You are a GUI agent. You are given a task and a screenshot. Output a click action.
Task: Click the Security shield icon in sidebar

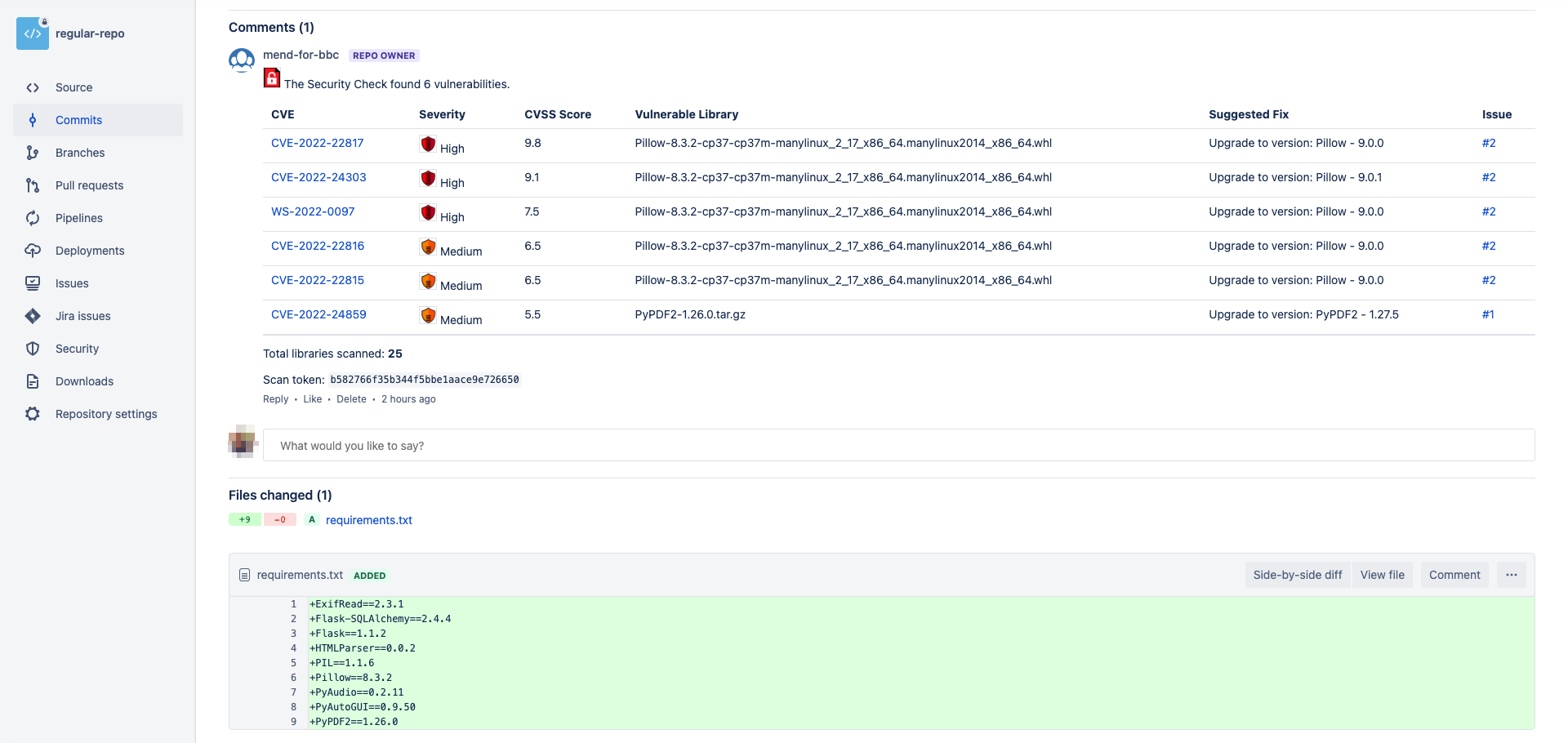[x=33, y=349]
